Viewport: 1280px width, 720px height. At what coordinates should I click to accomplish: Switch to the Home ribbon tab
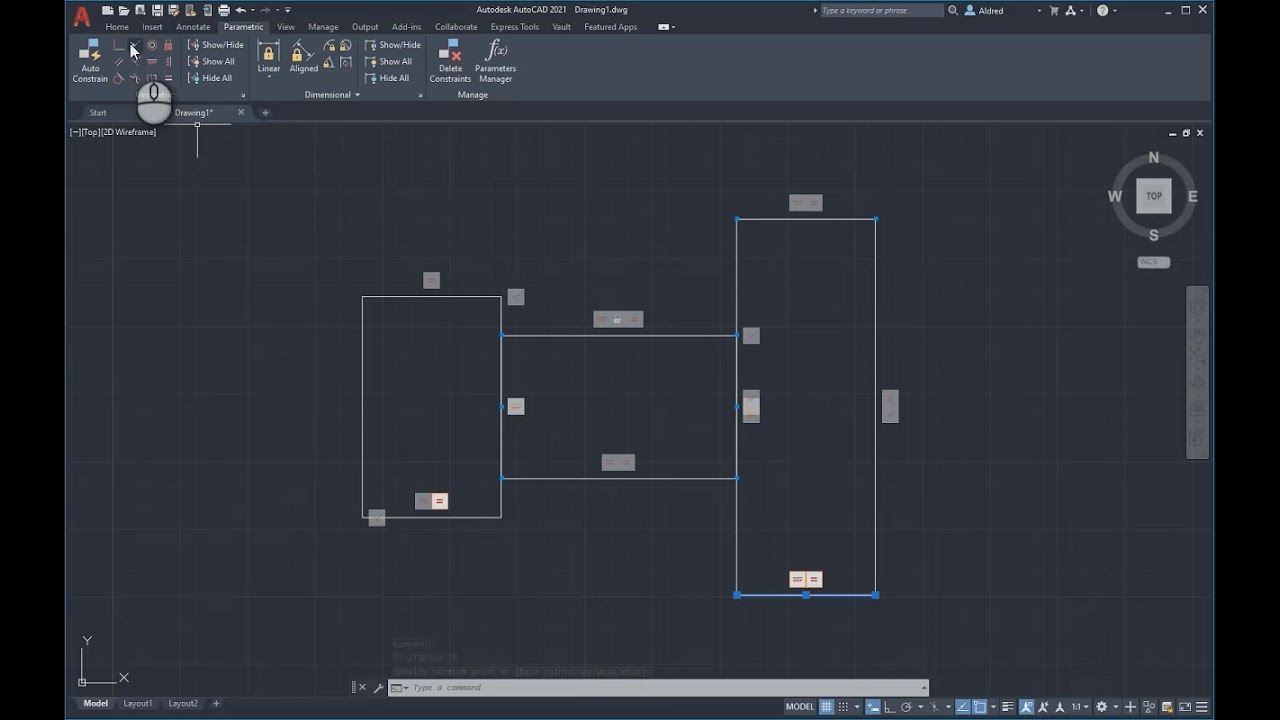(117, 27)
